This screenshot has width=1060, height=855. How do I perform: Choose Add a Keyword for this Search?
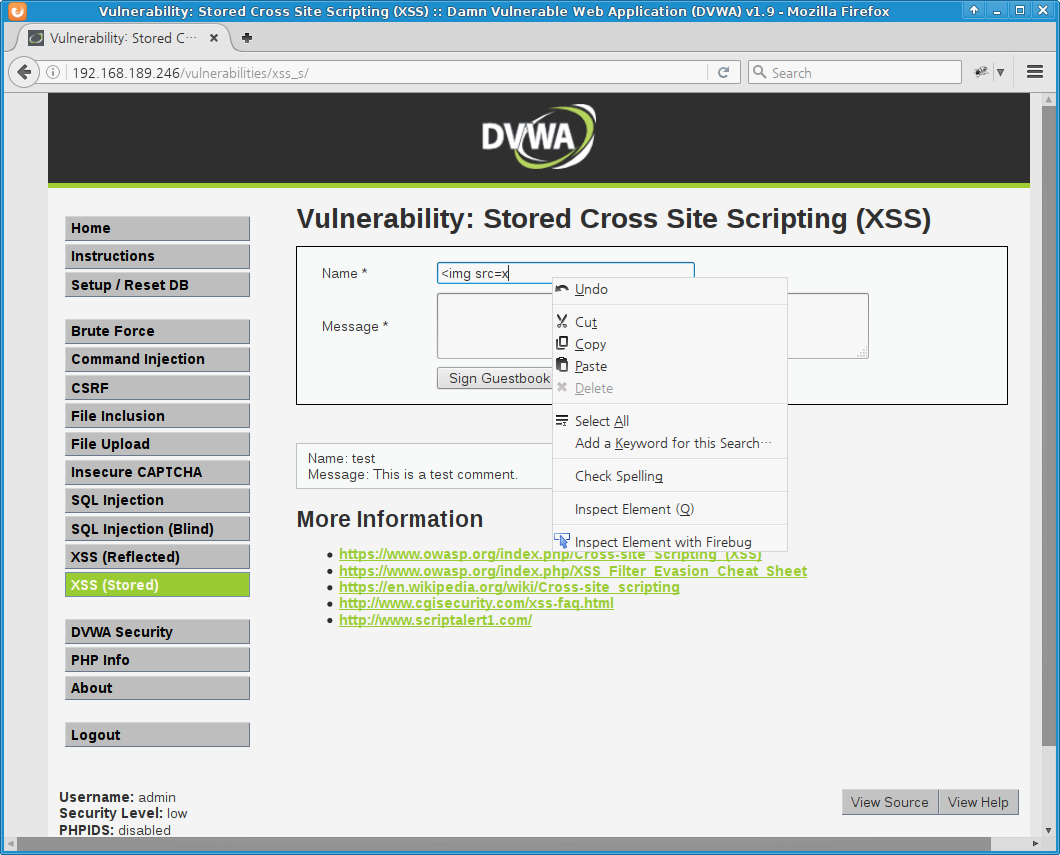coord(670,443)
